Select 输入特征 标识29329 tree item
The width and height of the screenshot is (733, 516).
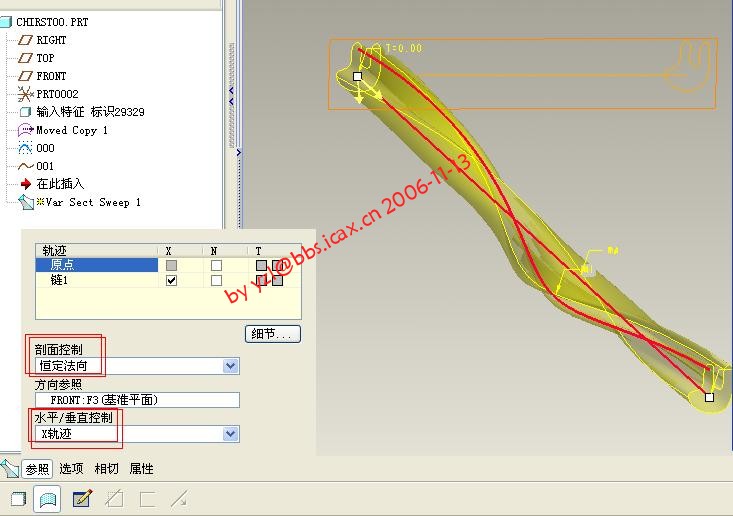[x=90, y=112]
